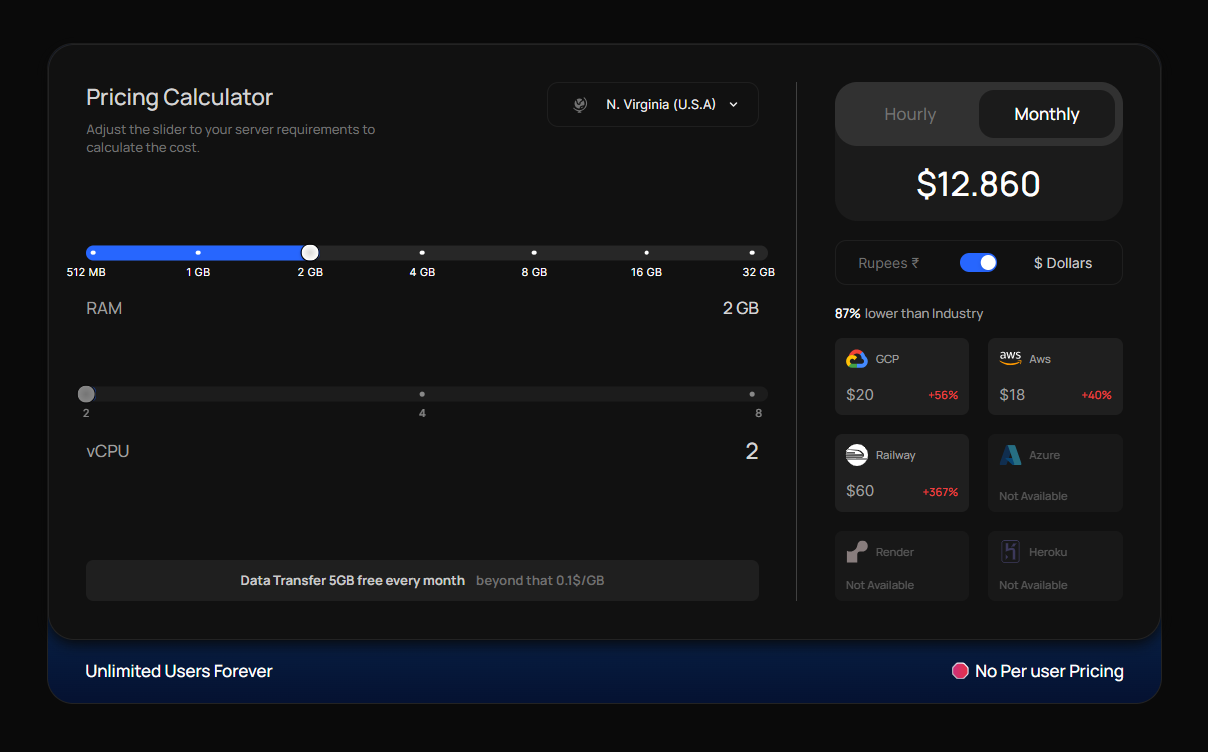This screenshot has height=752, width=1208.
Task: Click the AWS logo icon
Action: click(1010, 358)
